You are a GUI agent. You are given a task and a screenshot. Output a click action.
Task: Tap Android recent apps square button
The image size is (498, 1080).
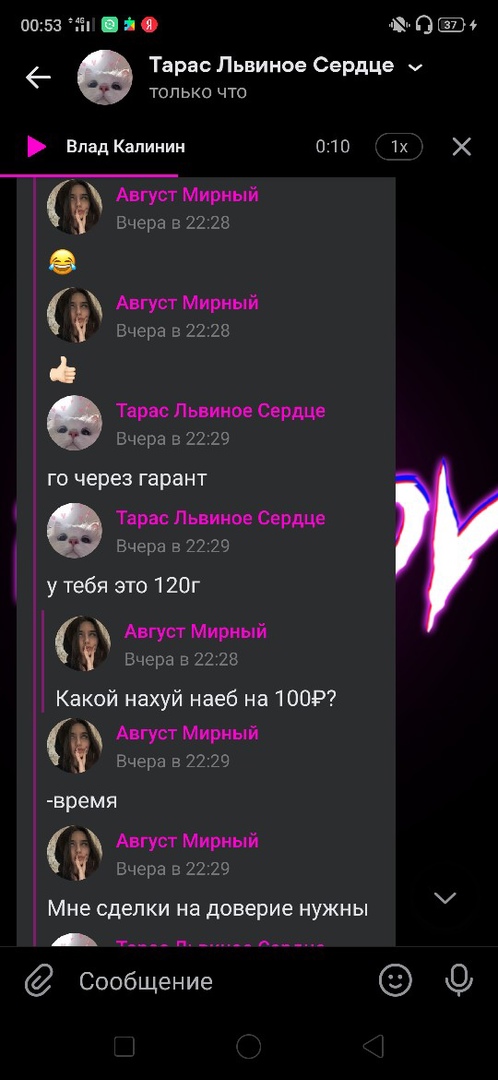point(124,1046)
